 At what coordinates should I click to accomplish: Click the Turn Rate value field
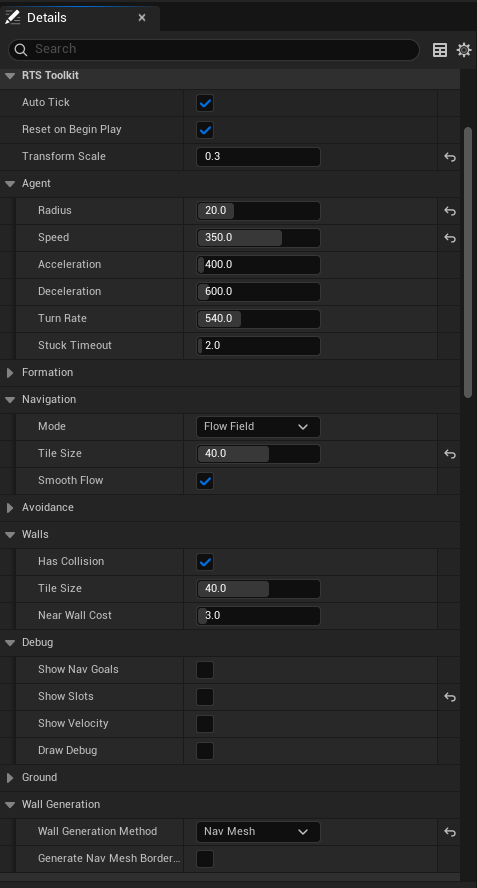click(x=258, y=319)
